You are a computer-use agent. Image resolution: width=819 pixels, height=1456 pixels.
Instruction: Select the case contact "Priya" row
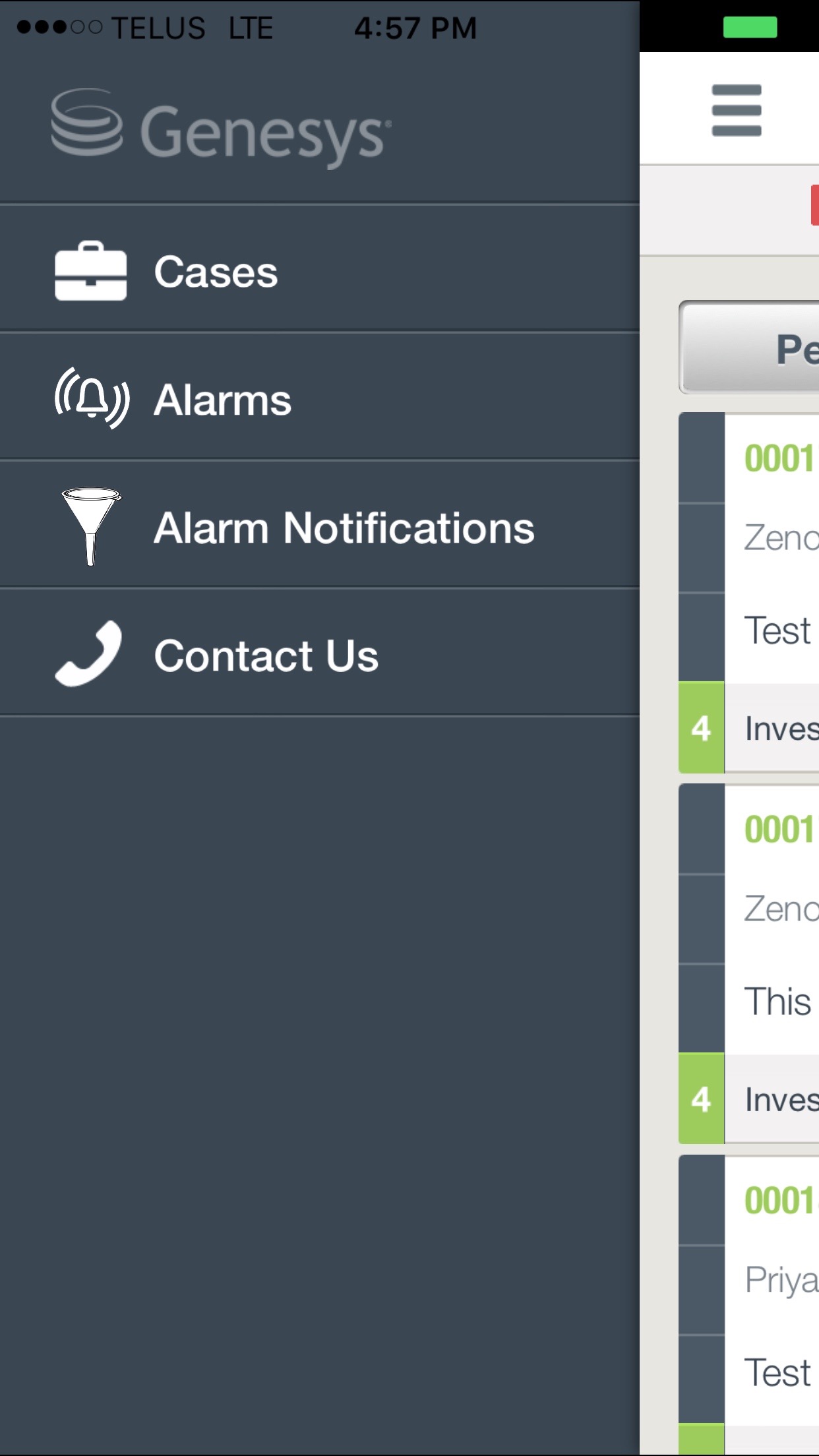781,1280
